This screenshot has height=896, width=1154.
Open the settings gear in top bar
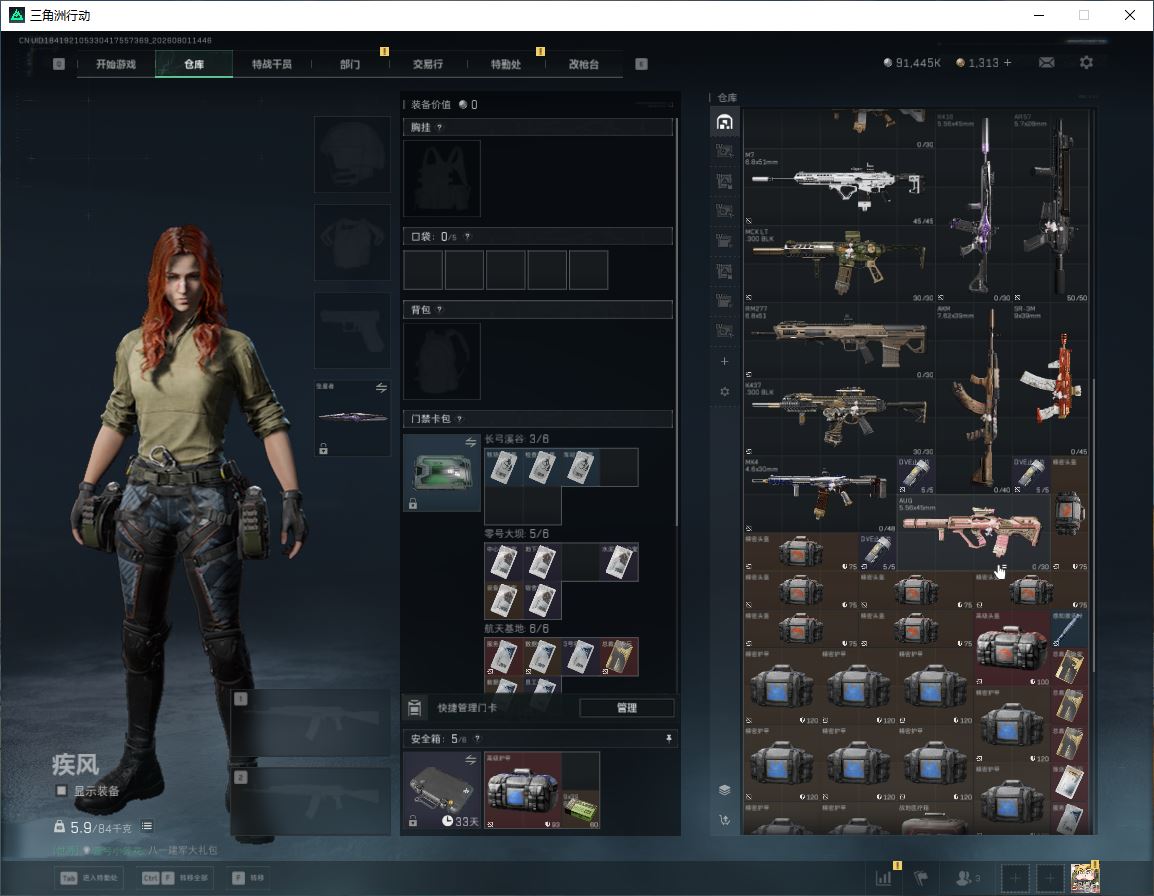(x=1086, y=63)
